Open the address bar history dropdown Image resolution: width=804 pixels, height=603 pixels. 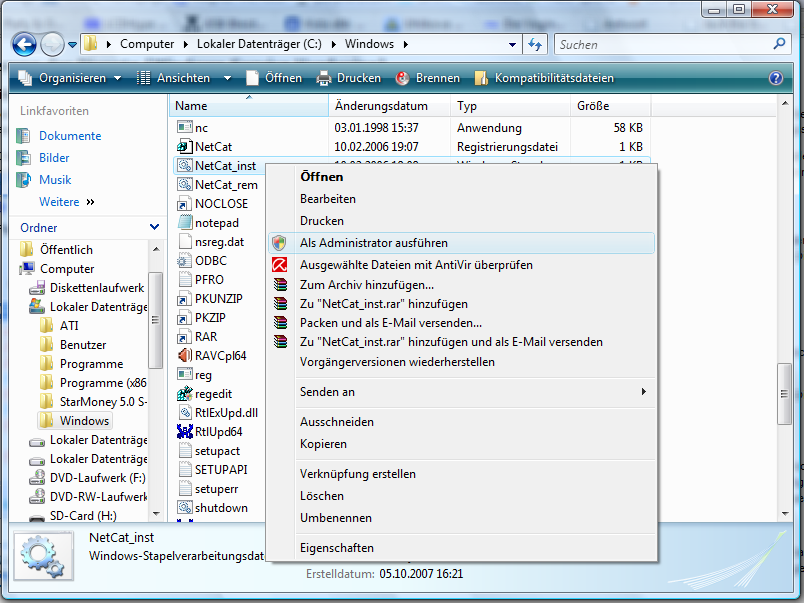click(x=512, y=45)
